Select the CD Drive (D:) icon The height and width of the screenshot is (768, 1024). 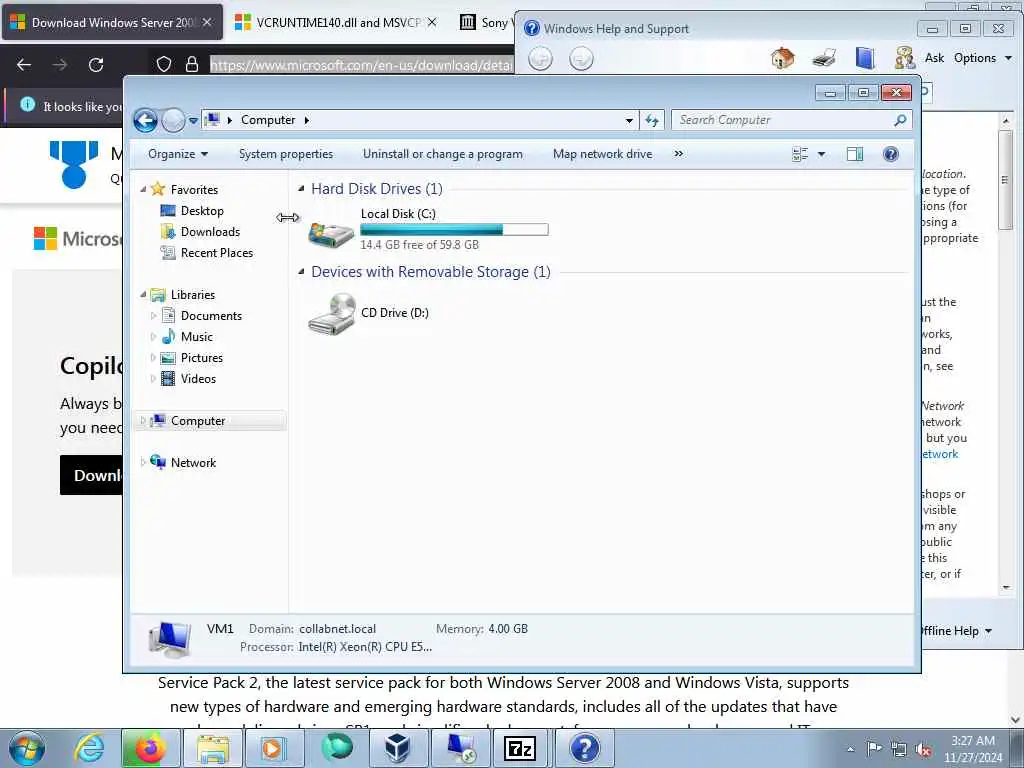pyautogui.click(x=332, y=314)
